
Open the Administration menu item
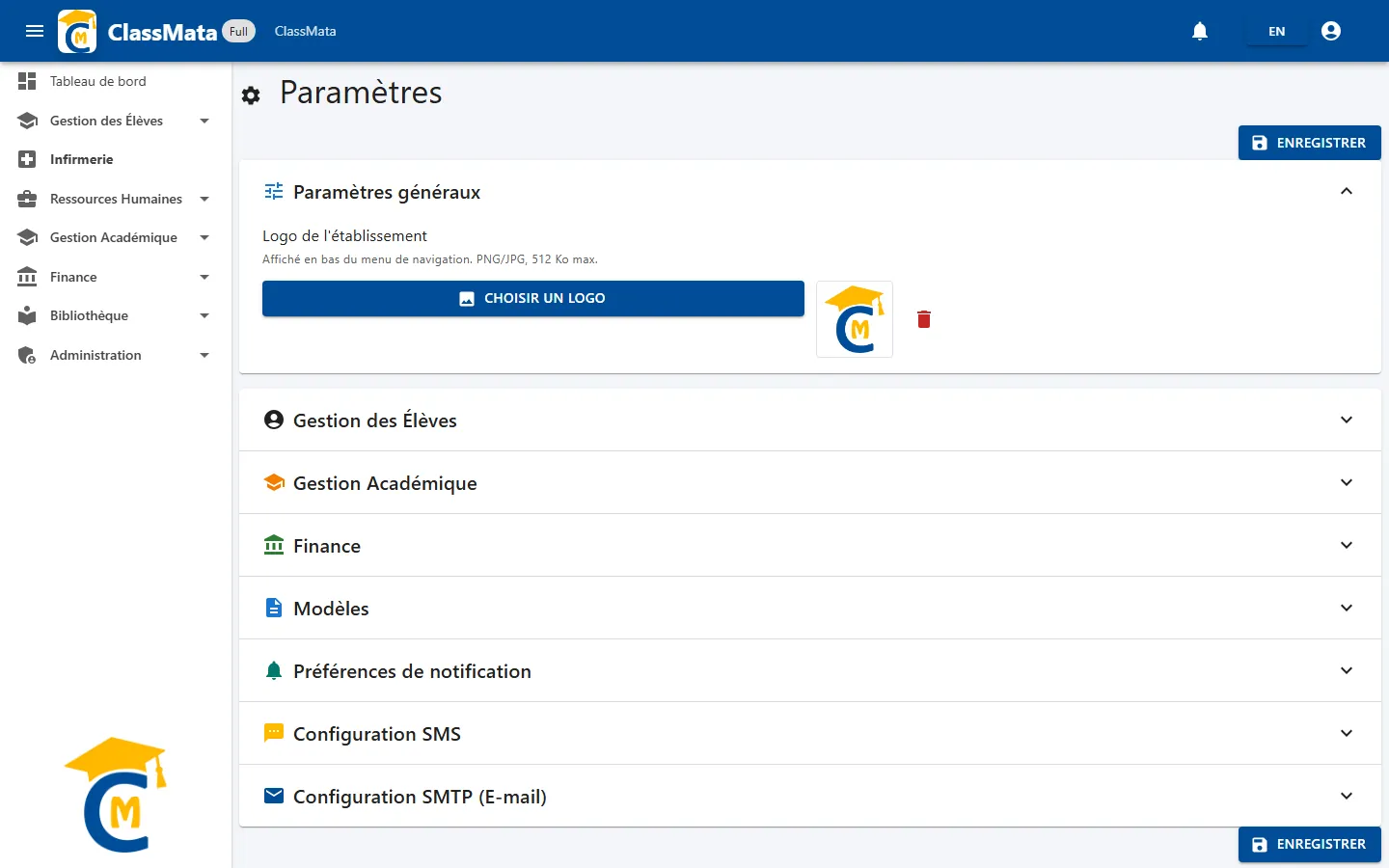point(116,355)
